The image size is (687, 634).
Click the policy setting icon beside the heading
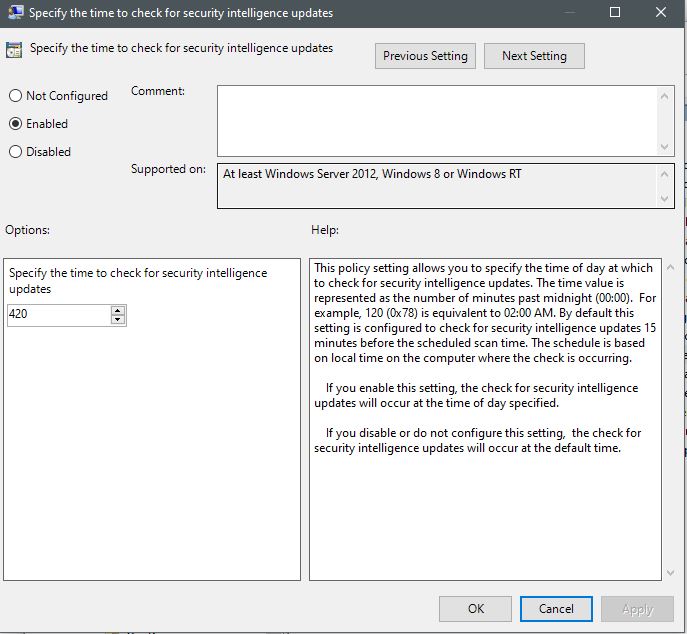(14, 50)
